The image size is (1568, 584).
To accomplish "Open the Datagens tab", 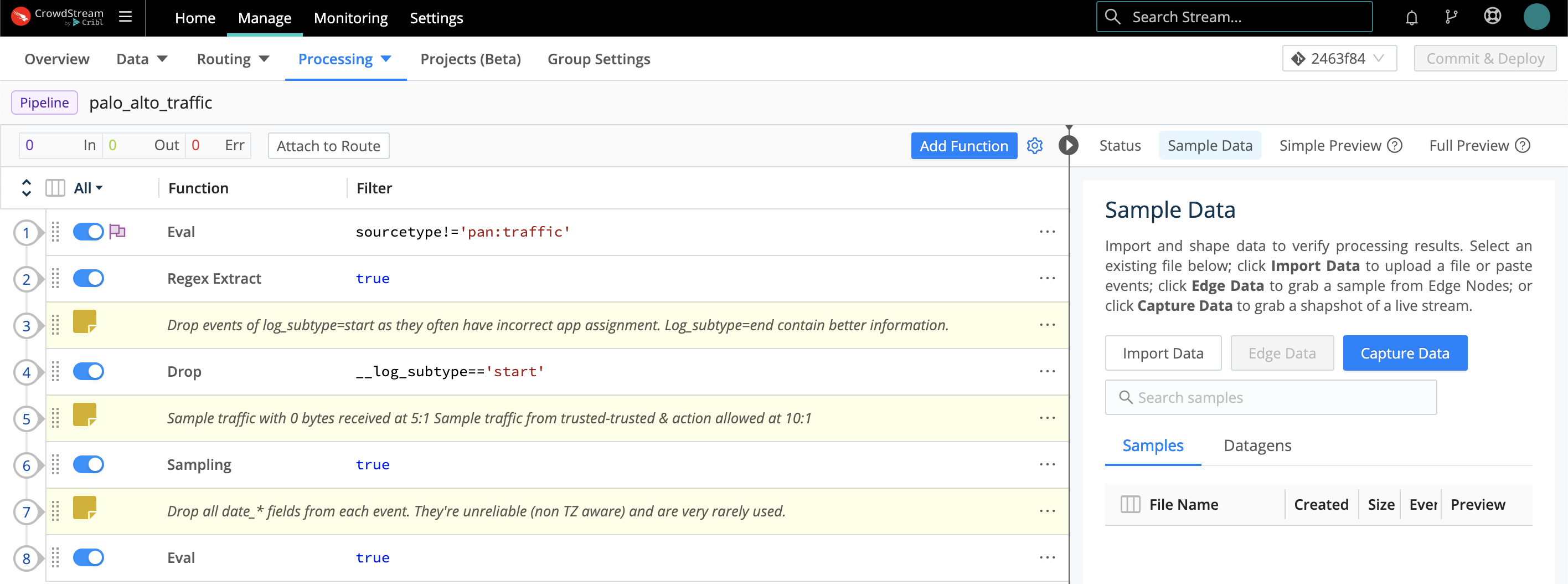I will point(1257,445).
